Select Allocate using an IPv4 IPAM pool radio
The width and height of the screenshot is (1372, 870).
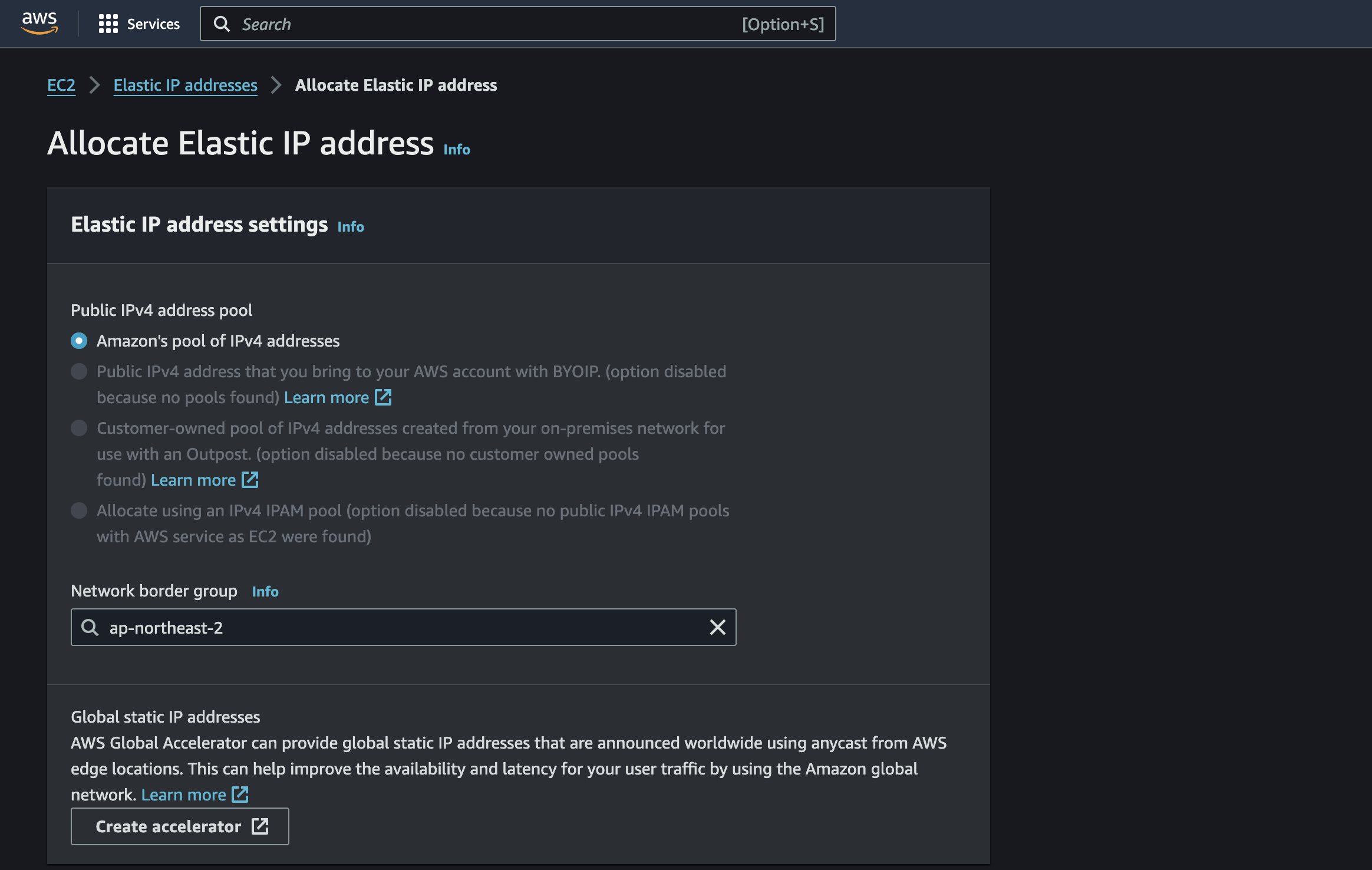click(x=79, y=510)
